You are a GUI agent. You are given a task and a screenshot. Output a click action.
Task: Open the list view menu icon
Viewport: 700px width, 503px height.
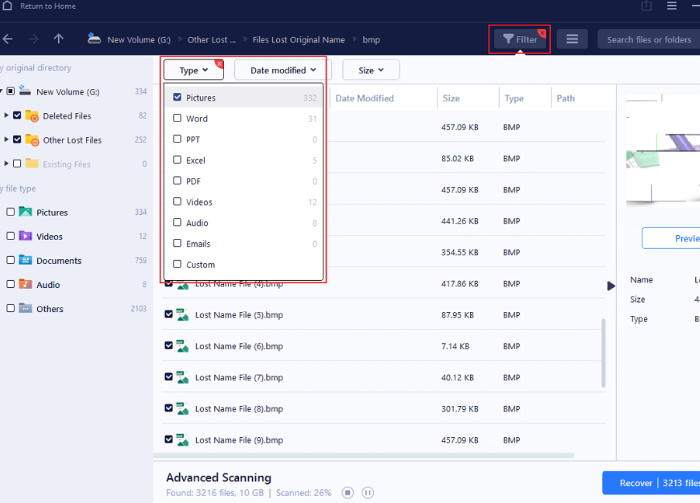tap(572, 39)
